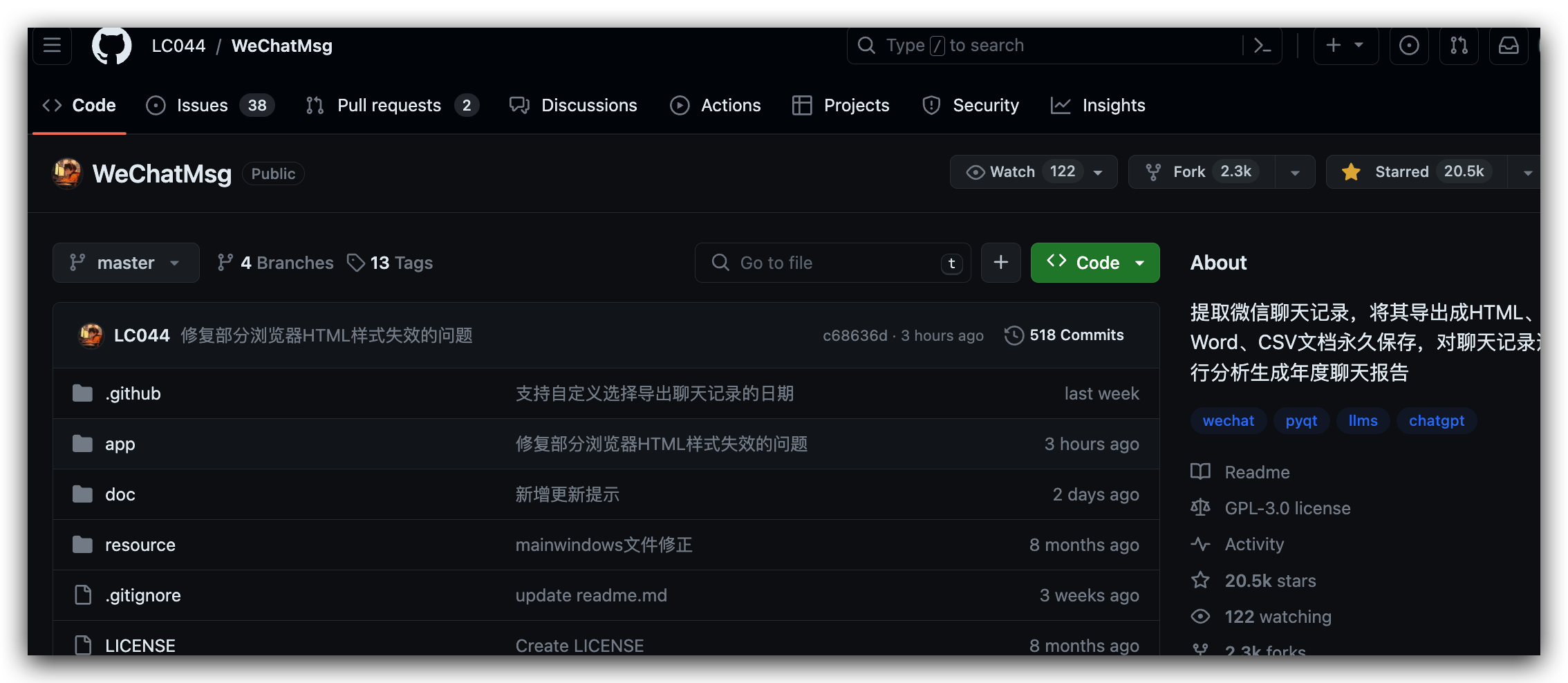This screenshot has height=683, width=1568.
Task: Open the resource folder name
Action: [140, 545]
